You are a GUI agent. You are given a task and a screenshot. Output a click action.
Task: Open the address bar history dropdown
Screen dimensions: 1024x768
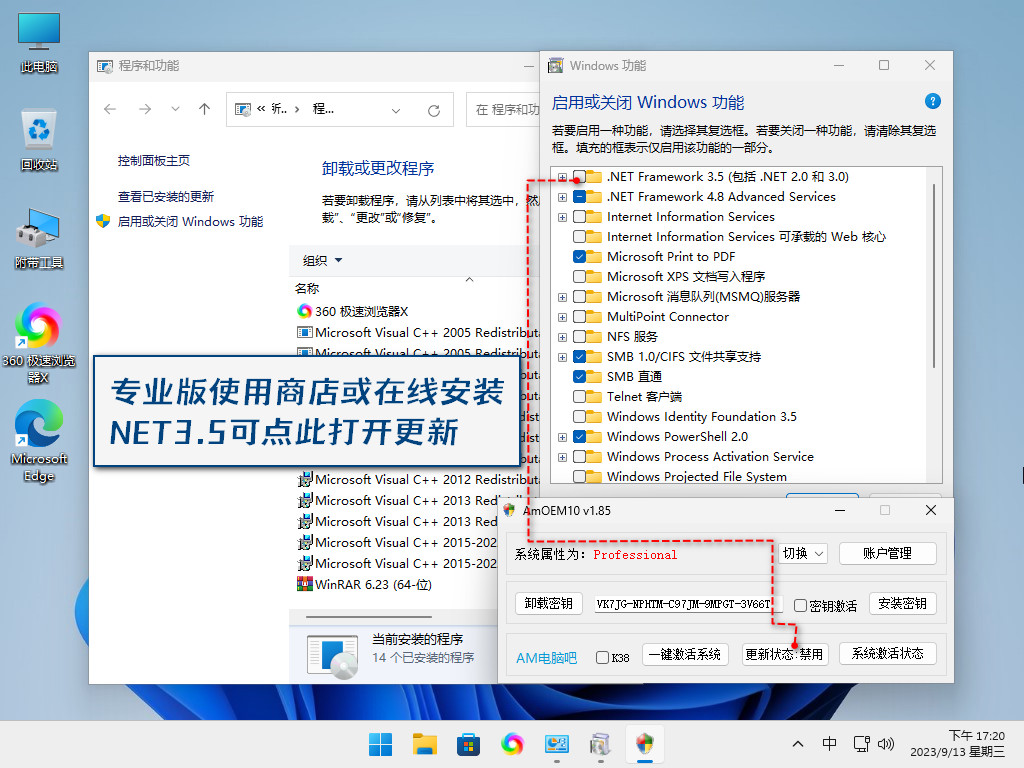coord(396,110)
